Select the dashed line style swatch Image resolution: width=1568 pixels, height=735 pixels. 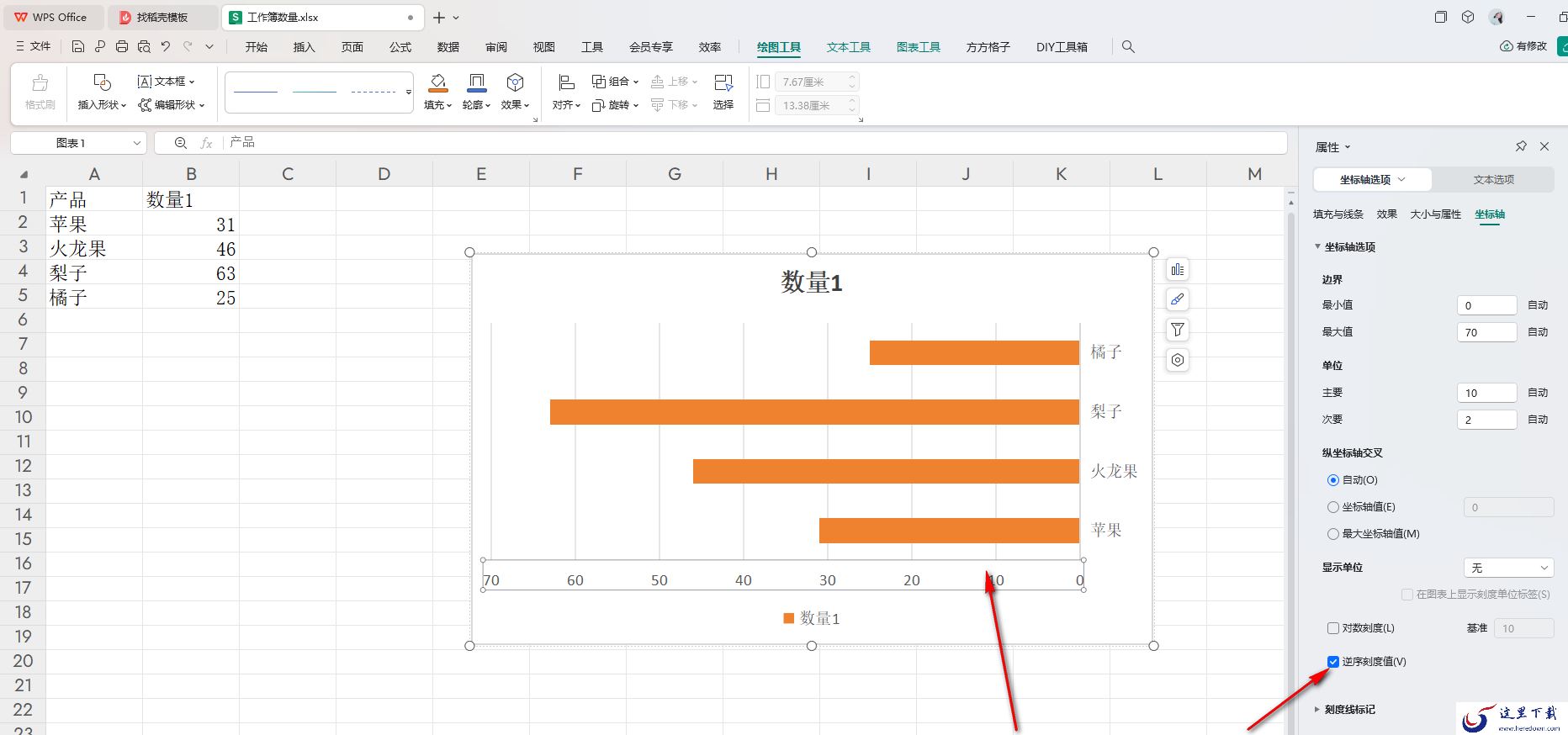pyautogui.click(x=373, y=91)
